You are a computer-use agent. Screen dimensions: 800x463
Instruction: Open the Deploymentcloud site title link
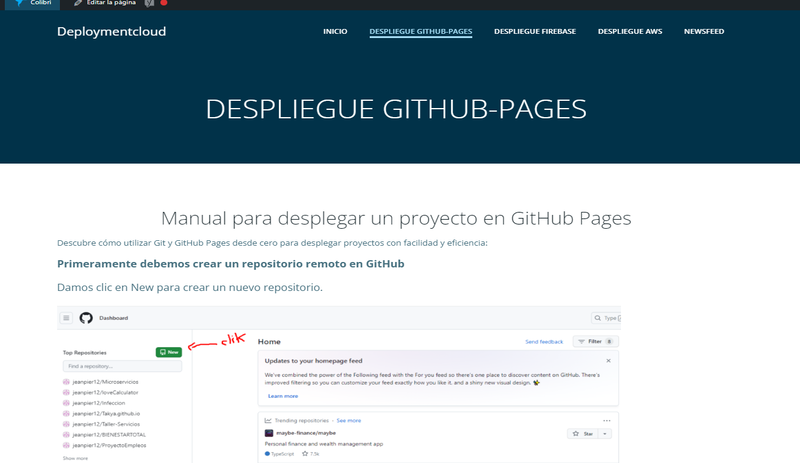point(111,32)
